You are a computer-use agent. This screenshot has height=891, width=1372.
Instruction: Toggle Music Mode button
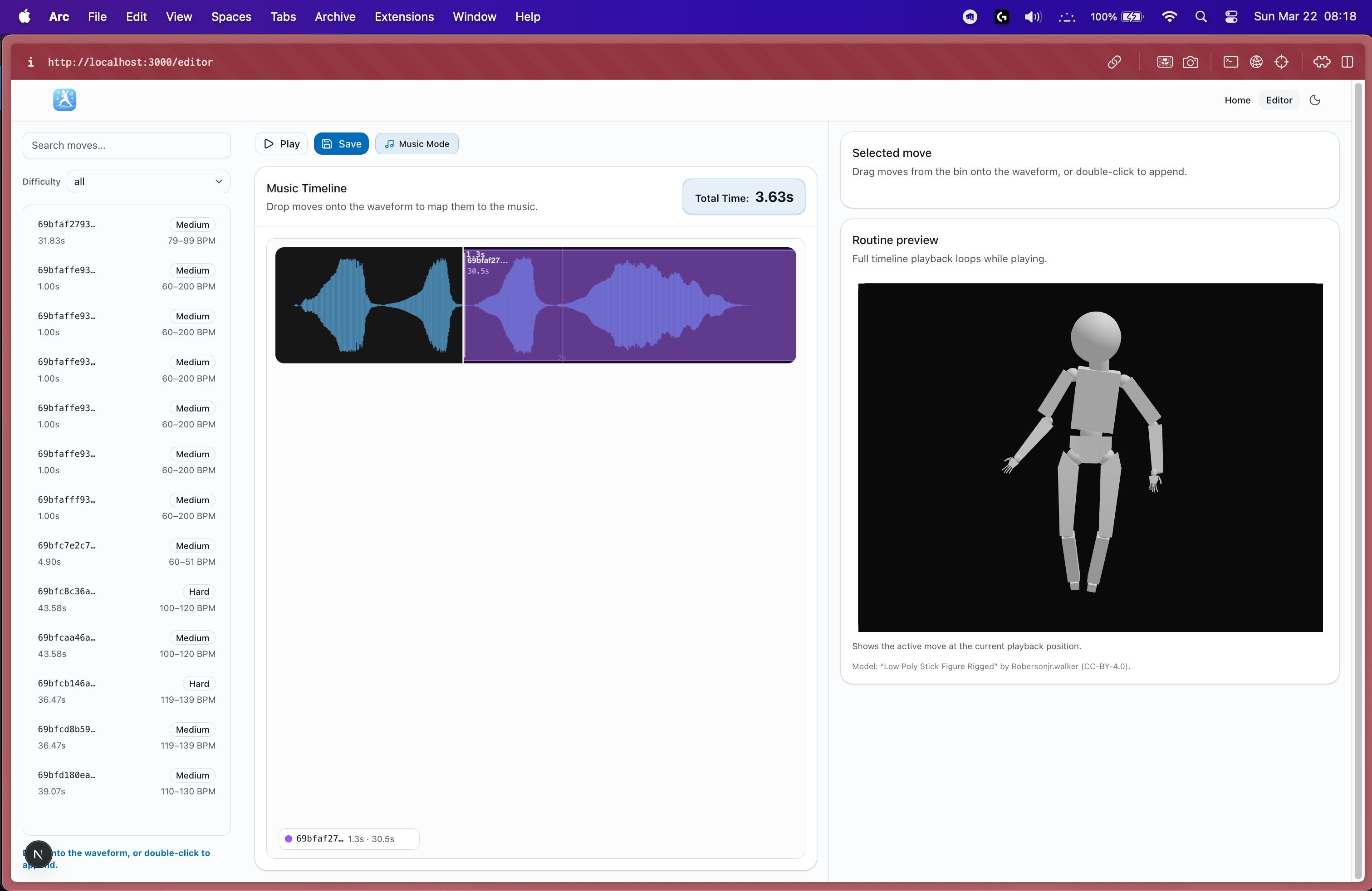[417, 144]
